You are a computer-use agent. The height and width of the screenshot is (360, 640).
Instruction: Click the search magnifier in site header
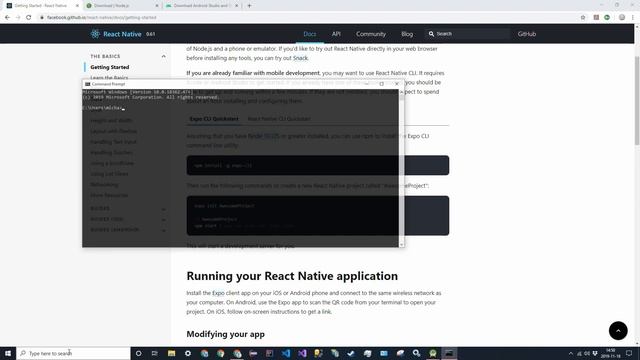point(431,34)
